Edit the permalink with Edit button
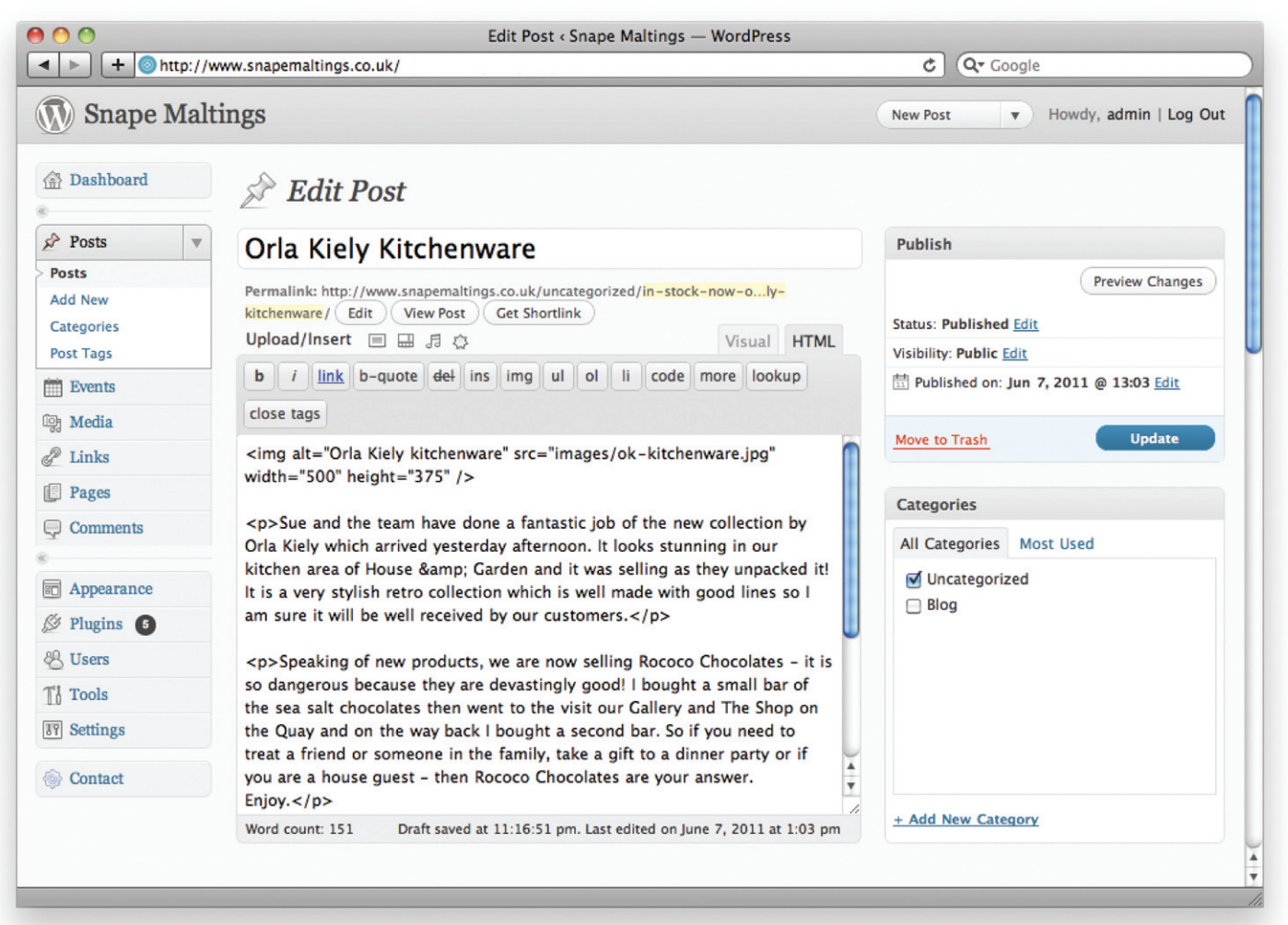1288x925 pixels. click(360, 313)
